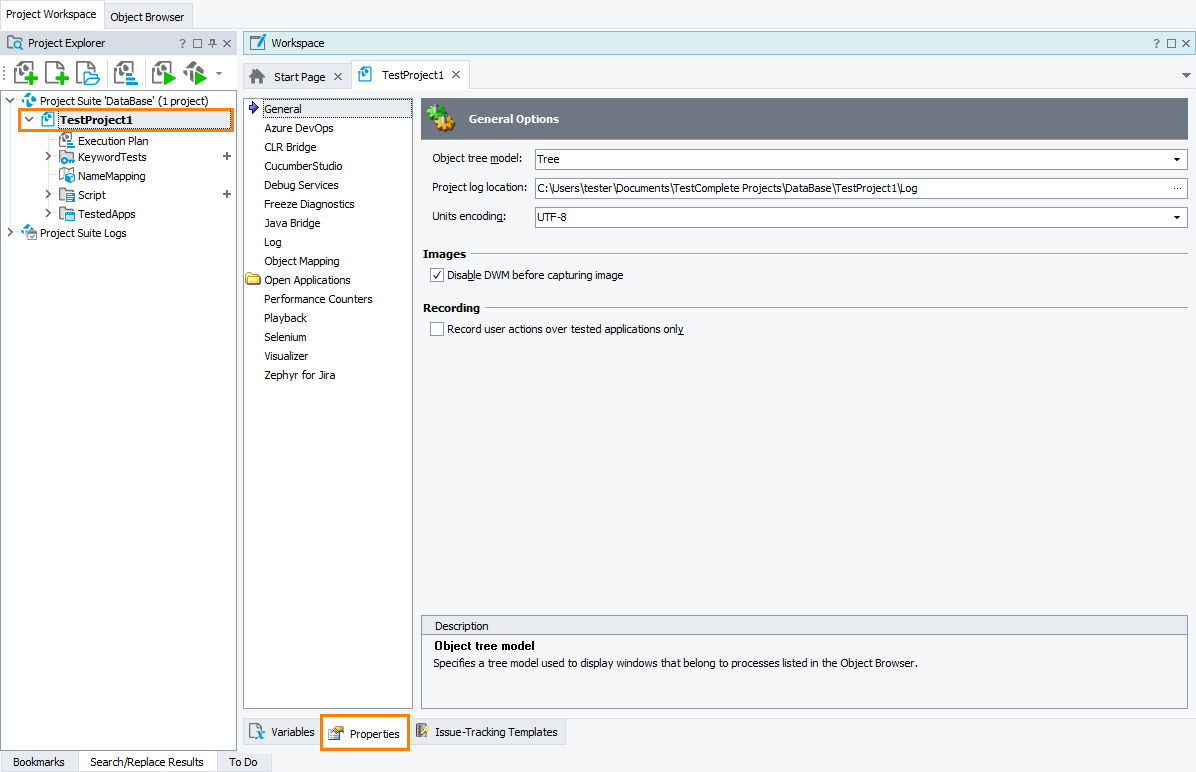Click the Add New Project toolbar icon
Viewport: 1196px width, 772px height.
click(x=25, y=72)
